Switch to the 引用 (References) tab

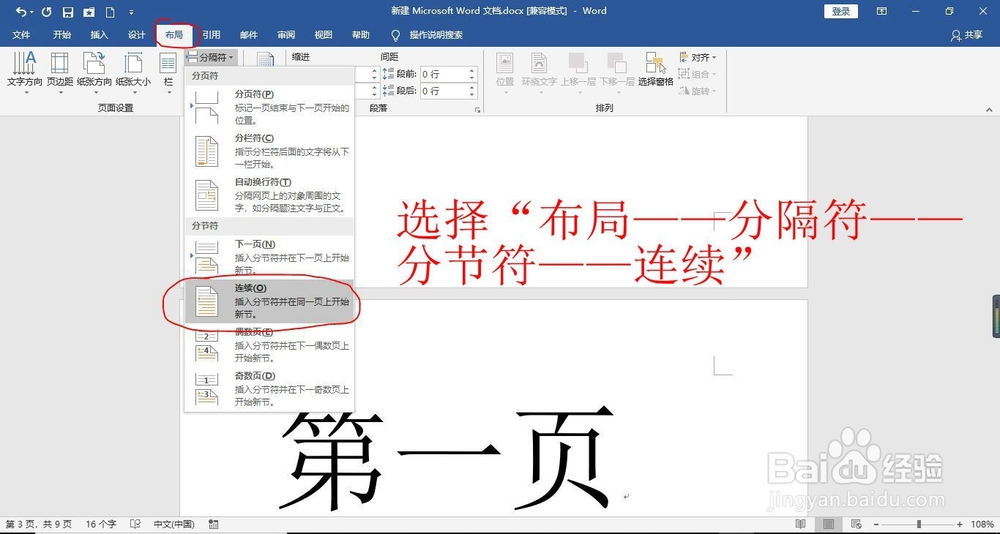[x=211, y=35]
